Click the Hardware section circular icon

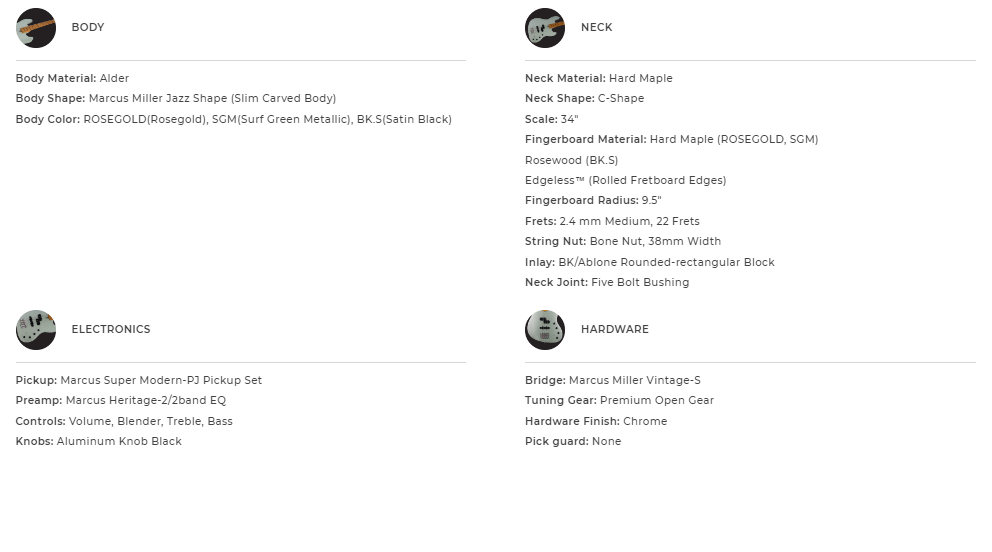(545, 330)
